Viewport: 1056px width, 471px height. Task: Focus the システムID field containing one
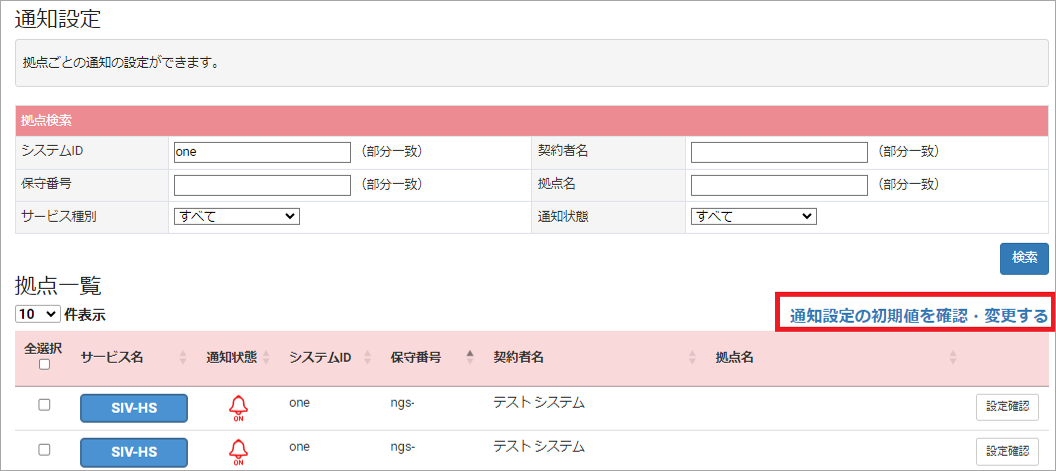tap(262, 152)
